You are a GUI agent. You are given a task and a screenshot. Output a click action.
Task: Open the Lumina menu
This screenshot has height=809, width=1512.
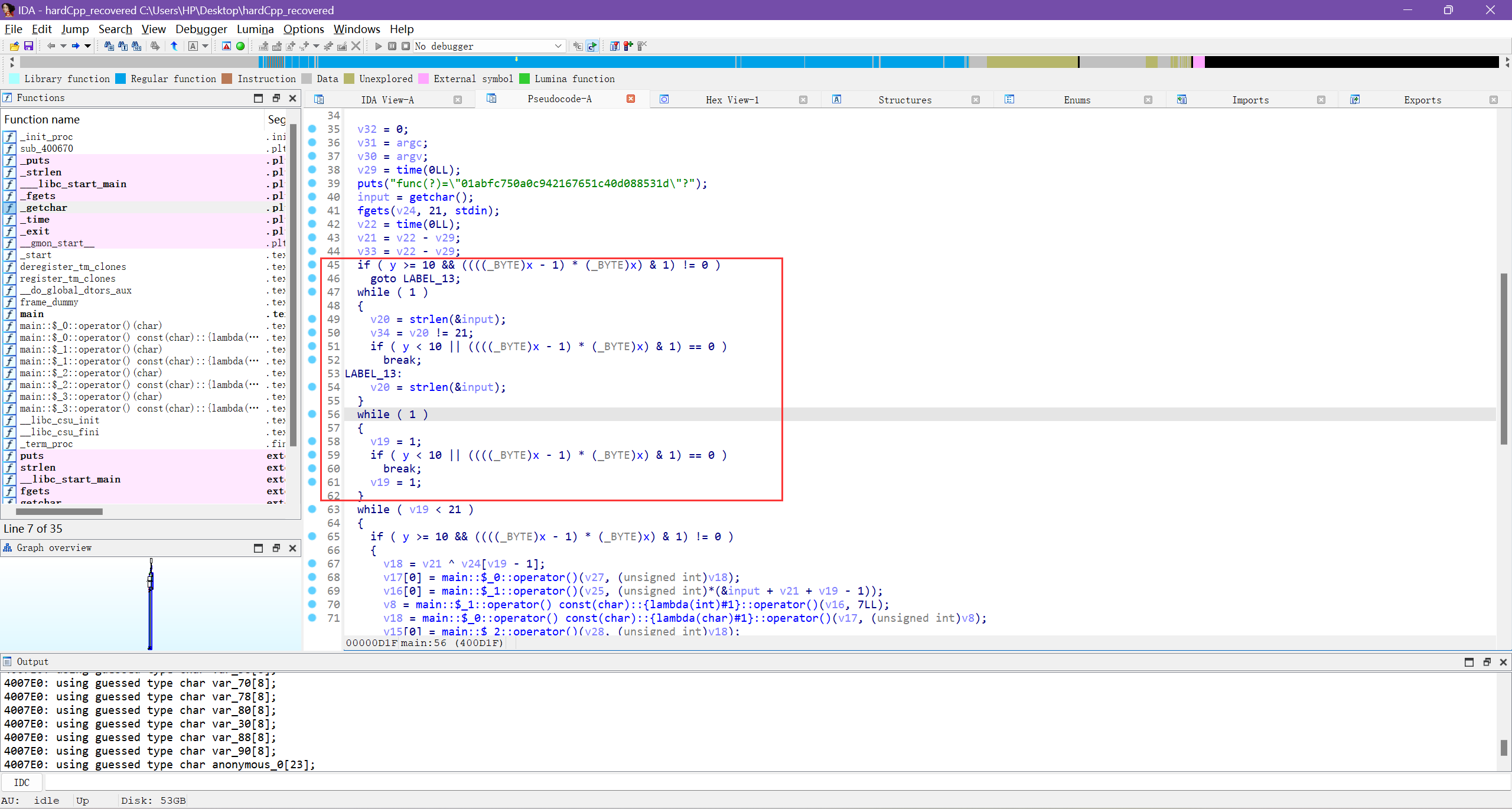tap(255, 29)
